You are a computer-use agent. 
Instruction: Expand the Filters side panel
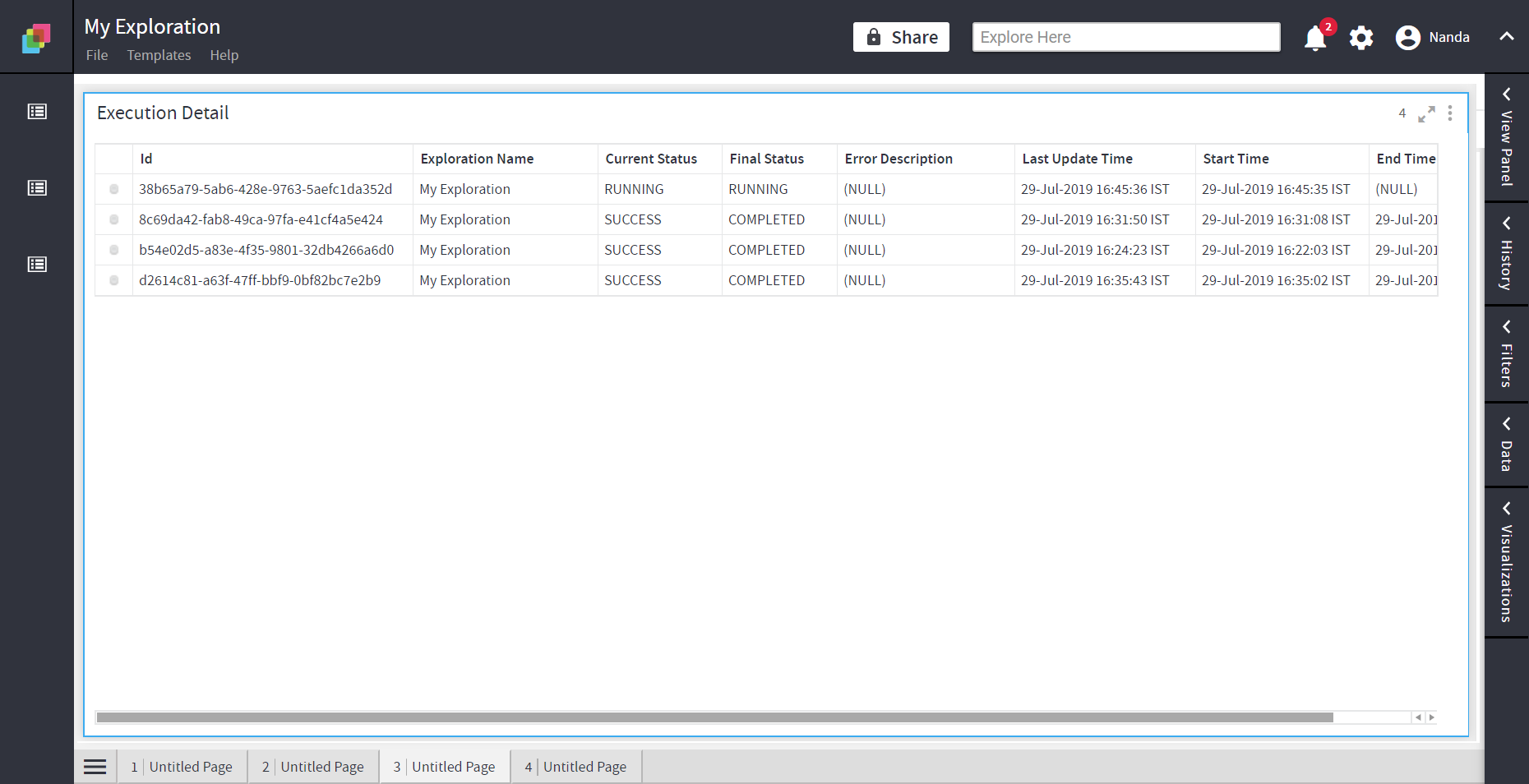[x=1506, y=354]
